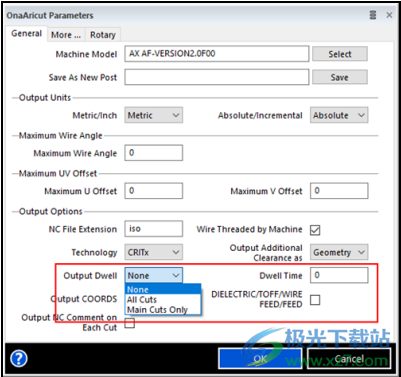This screenshot has height=377, width=401.
Task: Switch to the More ... tab
Action: 66,35
